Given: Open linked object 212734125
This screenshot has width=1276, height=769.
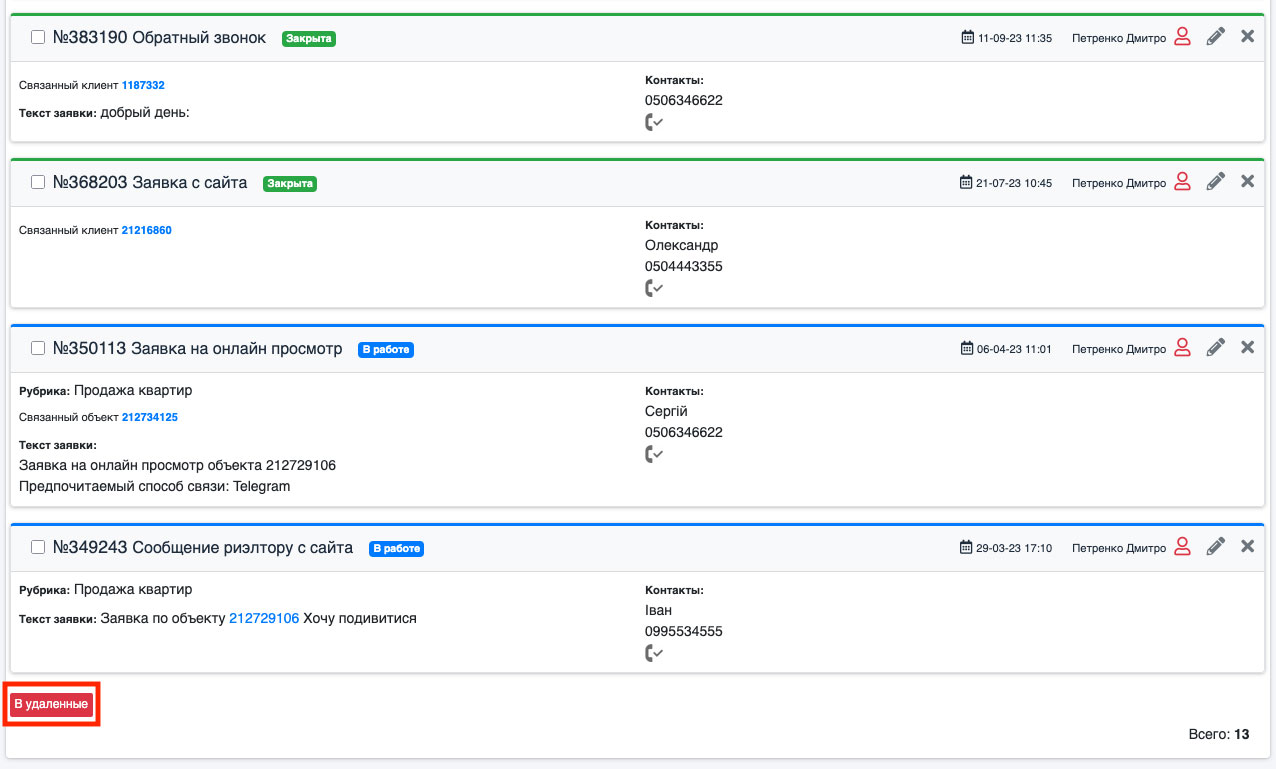Looking at the screenshot, I should coord(150,417).
